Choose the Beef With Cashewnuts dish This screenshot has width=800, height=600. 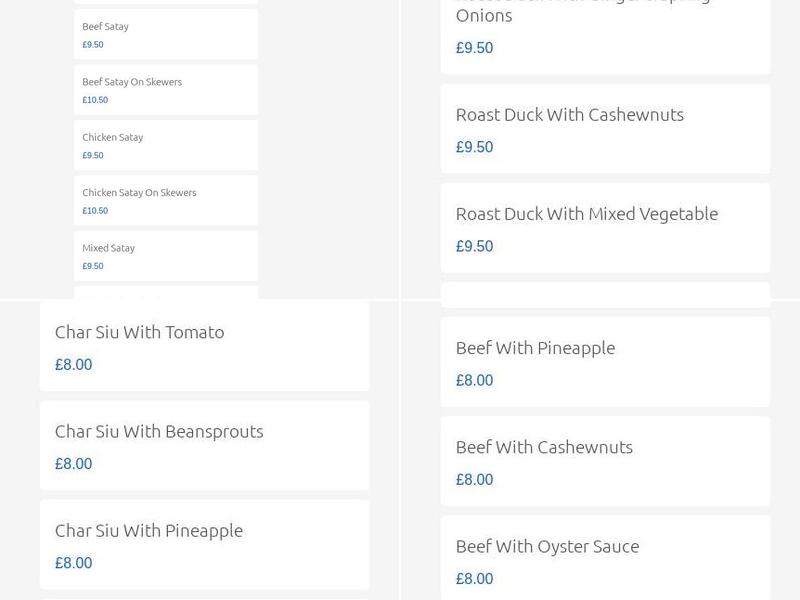coord(544,447)
